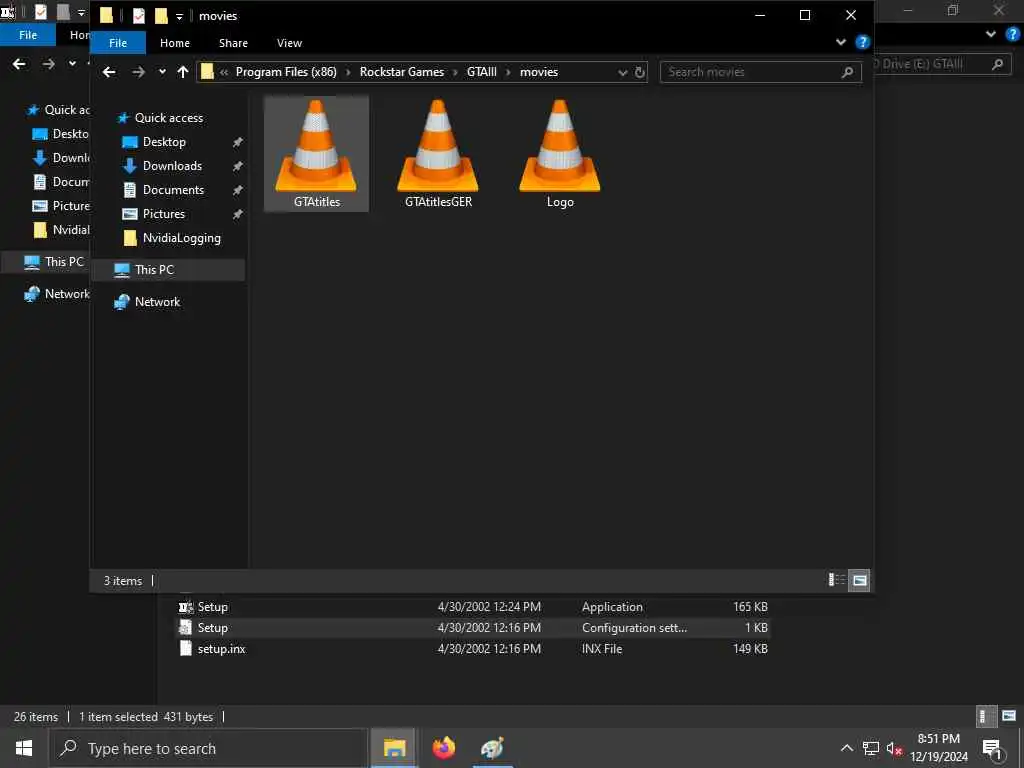Open the notification center
This screenshot has width=1024, height=768.
point(993,748)
